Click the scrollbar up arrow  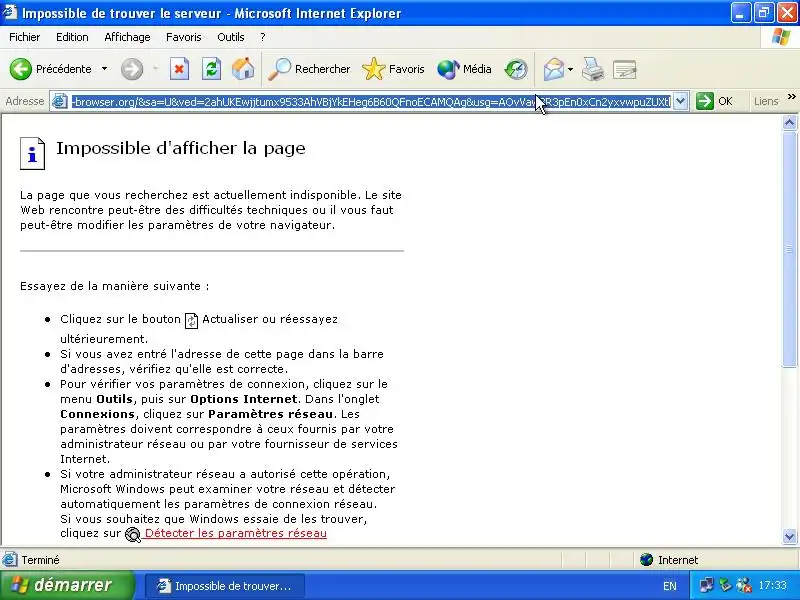click(x=789, y=122)
